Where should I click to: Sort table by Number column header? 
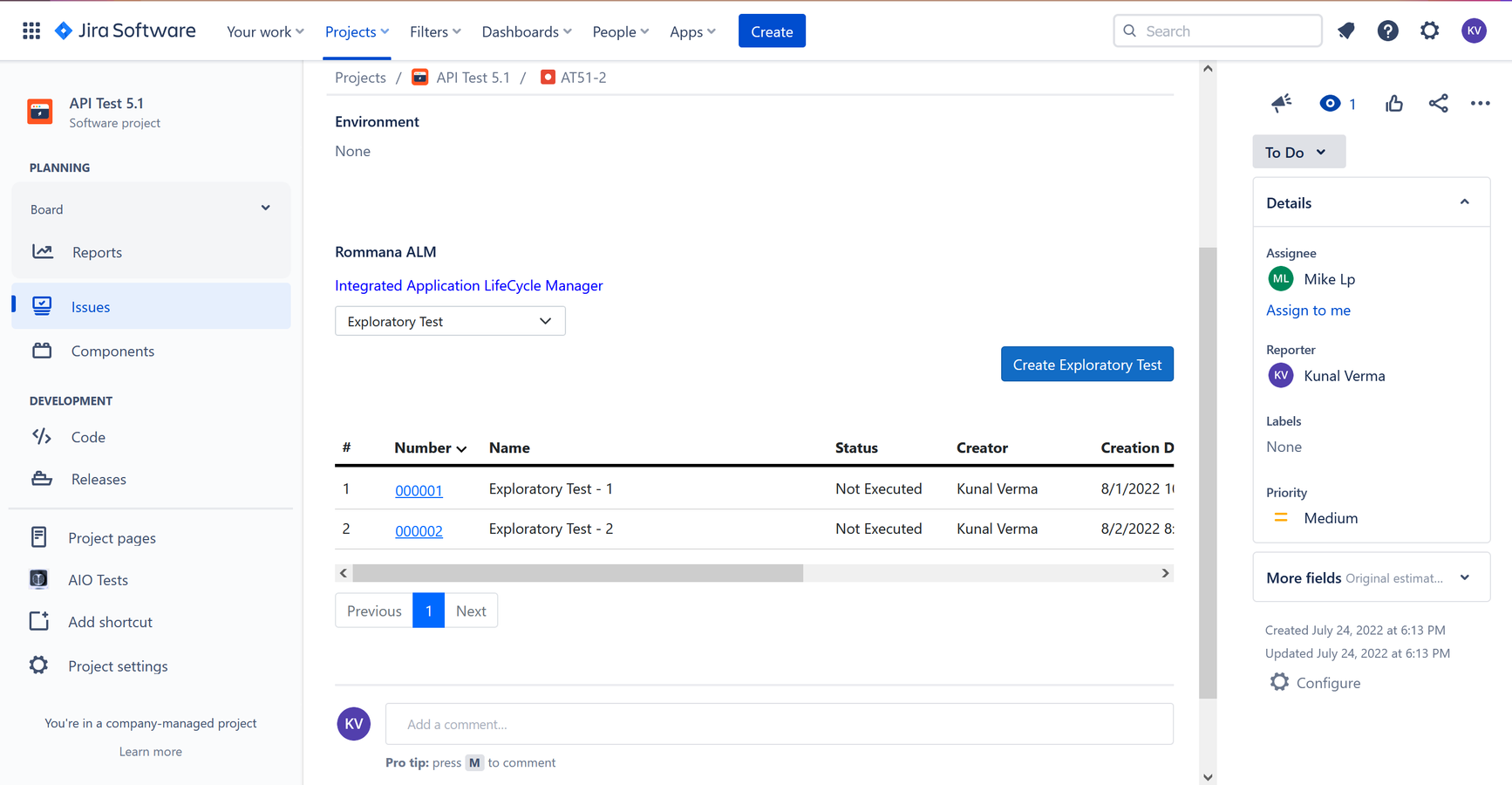[x=430, y=447]
